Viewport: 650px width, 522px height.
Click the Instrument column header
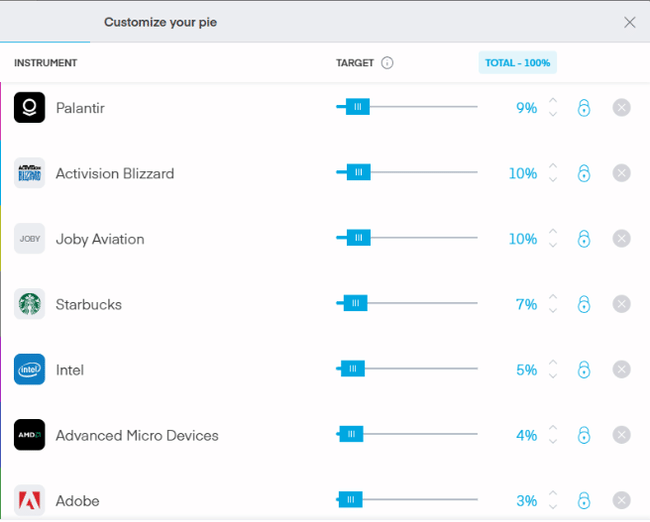click(46, 63)
